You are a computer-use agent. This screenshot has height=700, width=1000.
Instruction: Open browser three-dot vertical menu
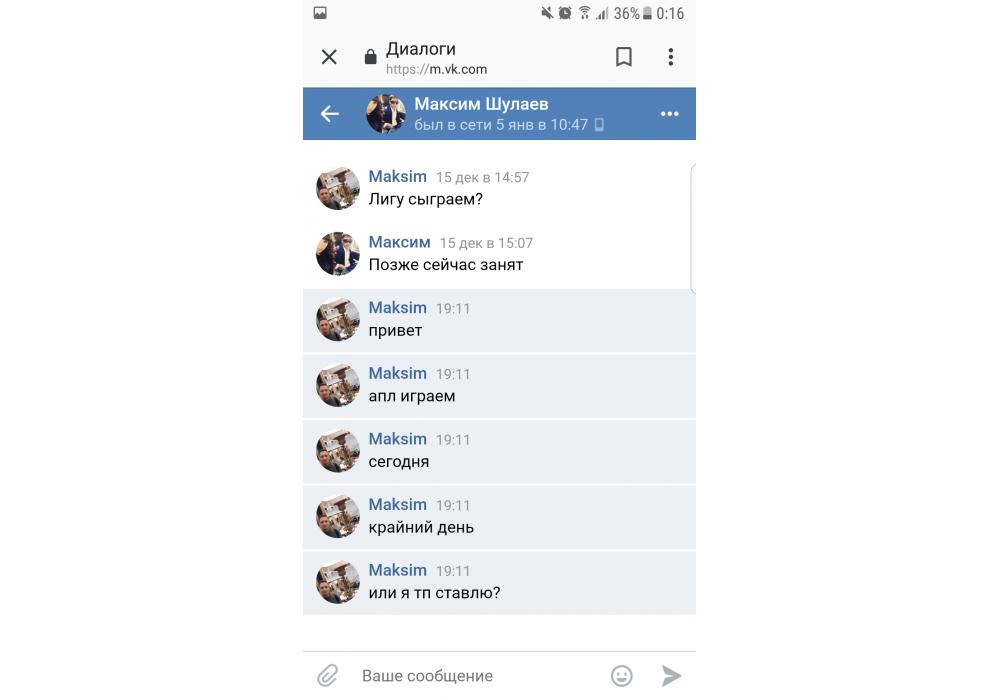coord(670,57)
